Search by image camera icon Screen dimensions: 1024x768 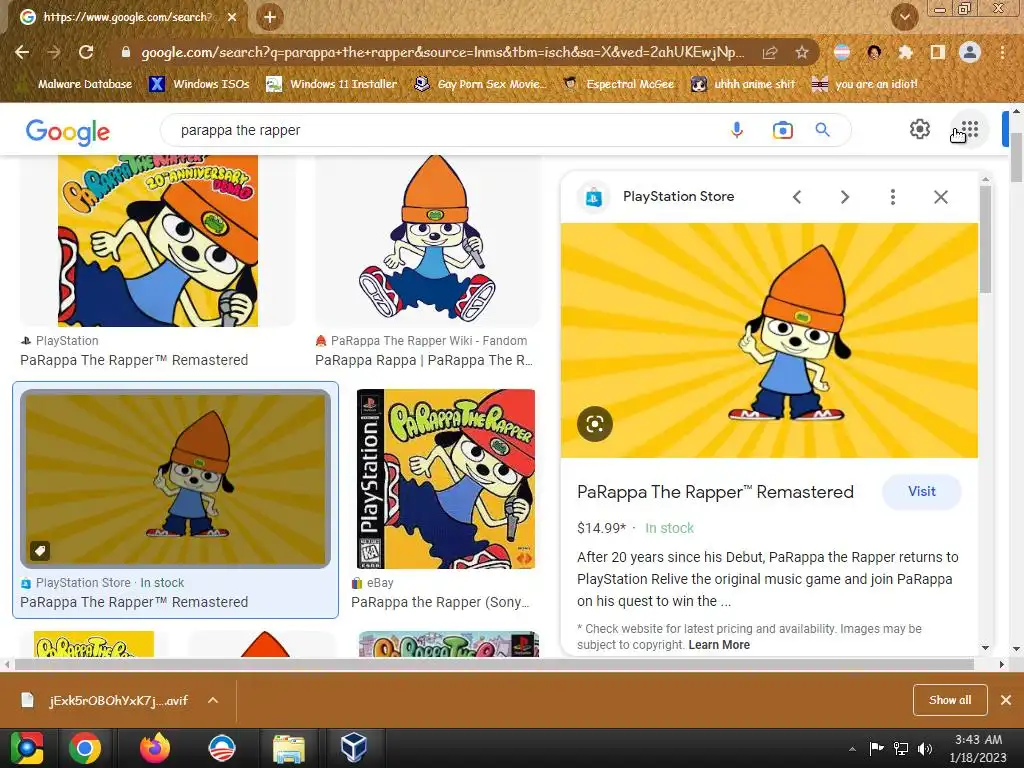[782, 130]
